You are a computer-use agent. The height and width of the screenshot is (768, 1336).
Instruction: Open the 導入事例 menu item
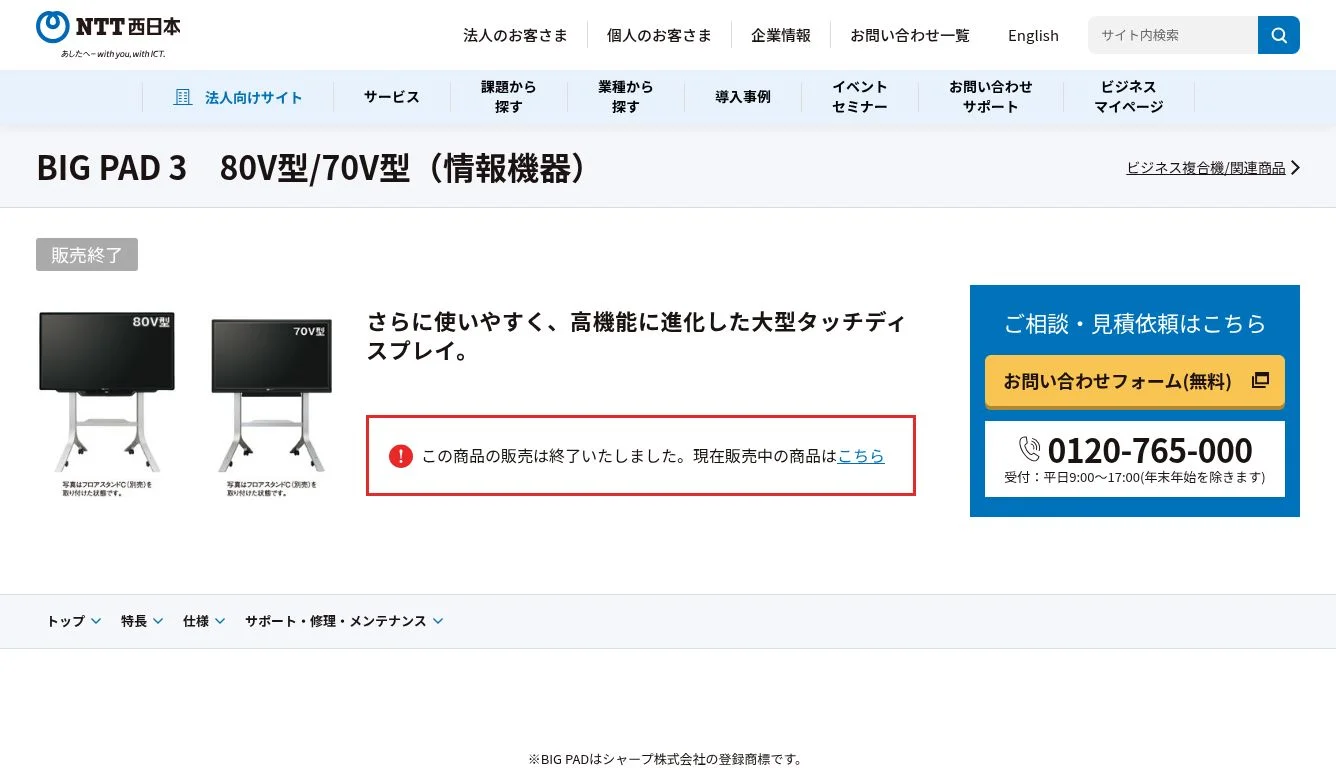pyautogui.click(x=743, y=97)
